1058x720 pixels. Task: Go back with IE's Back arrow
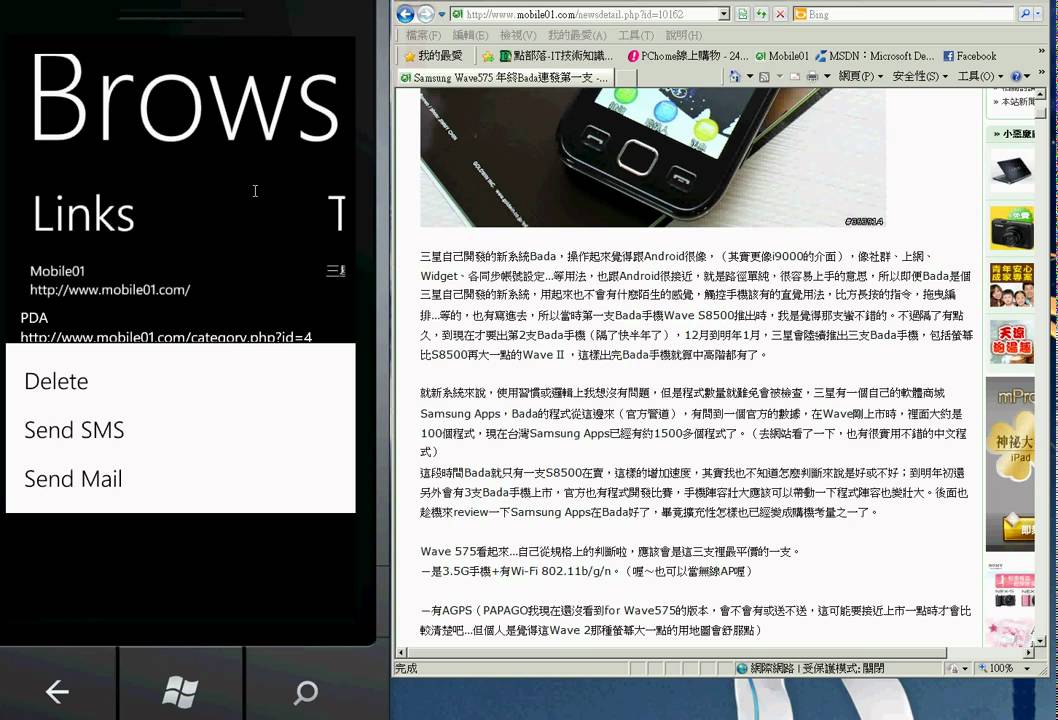(405, 14)
